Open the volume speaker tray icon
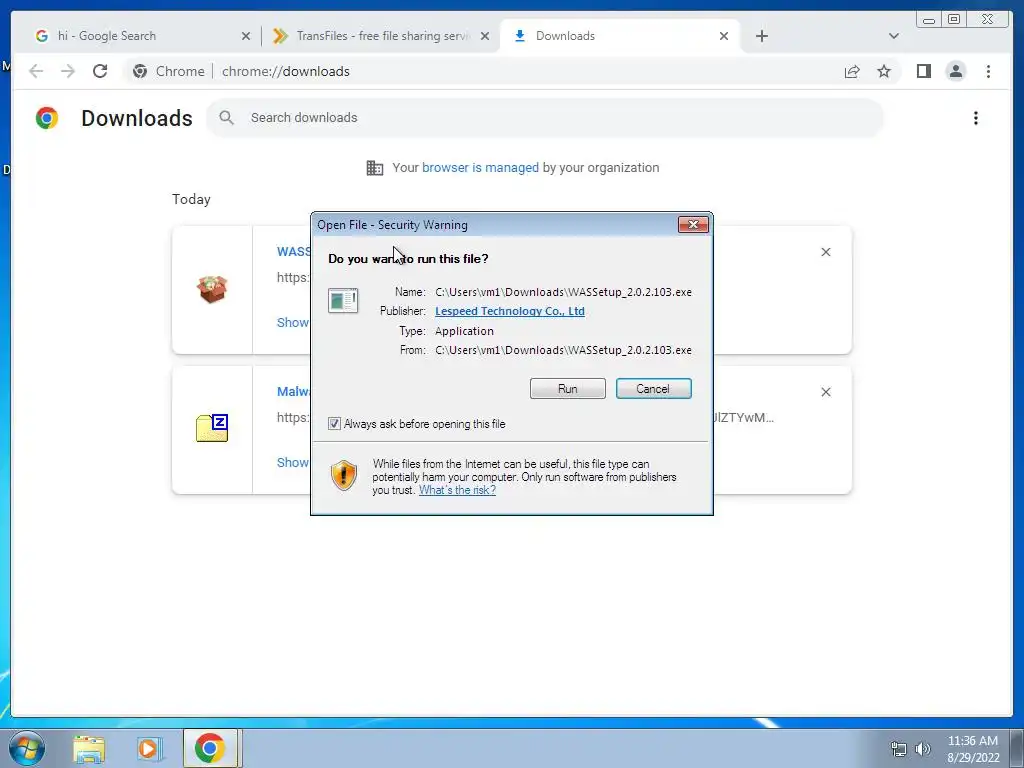This screenshot has height=768, width=1024. coord(922,749)
